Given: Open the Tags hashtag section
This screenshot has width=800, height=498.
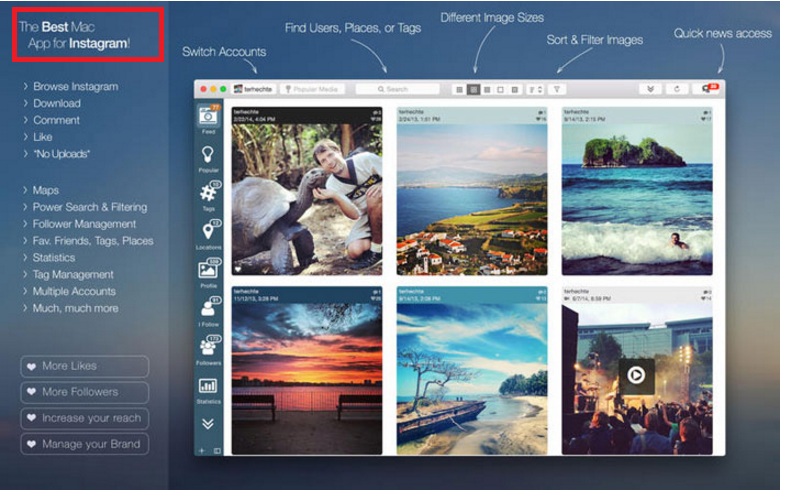Looking at the screenshot, I should coord(208,196).
